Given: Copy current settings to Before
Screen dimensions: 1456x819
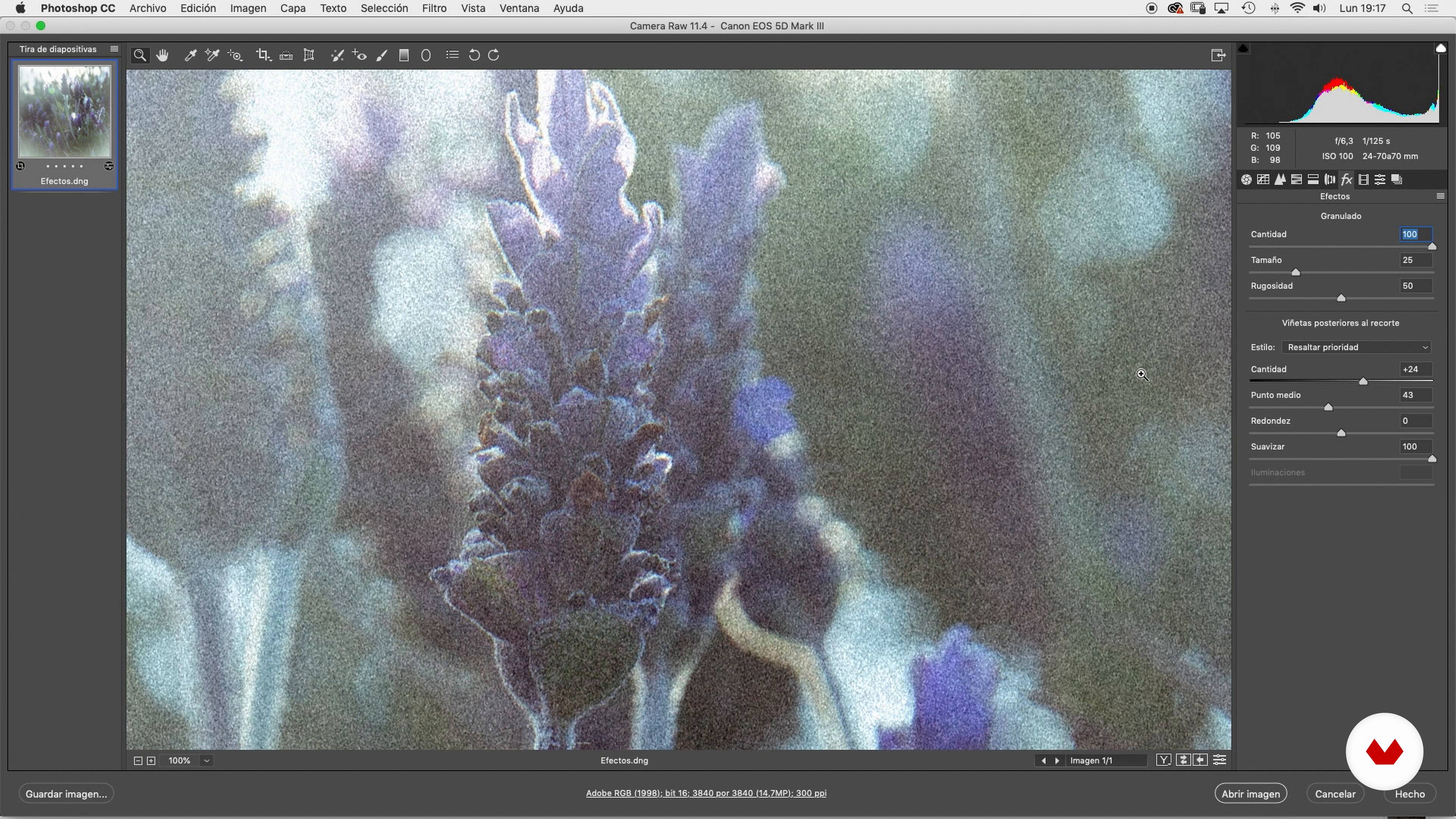Looking at the screenshot, I should [x=1200, y=760].
